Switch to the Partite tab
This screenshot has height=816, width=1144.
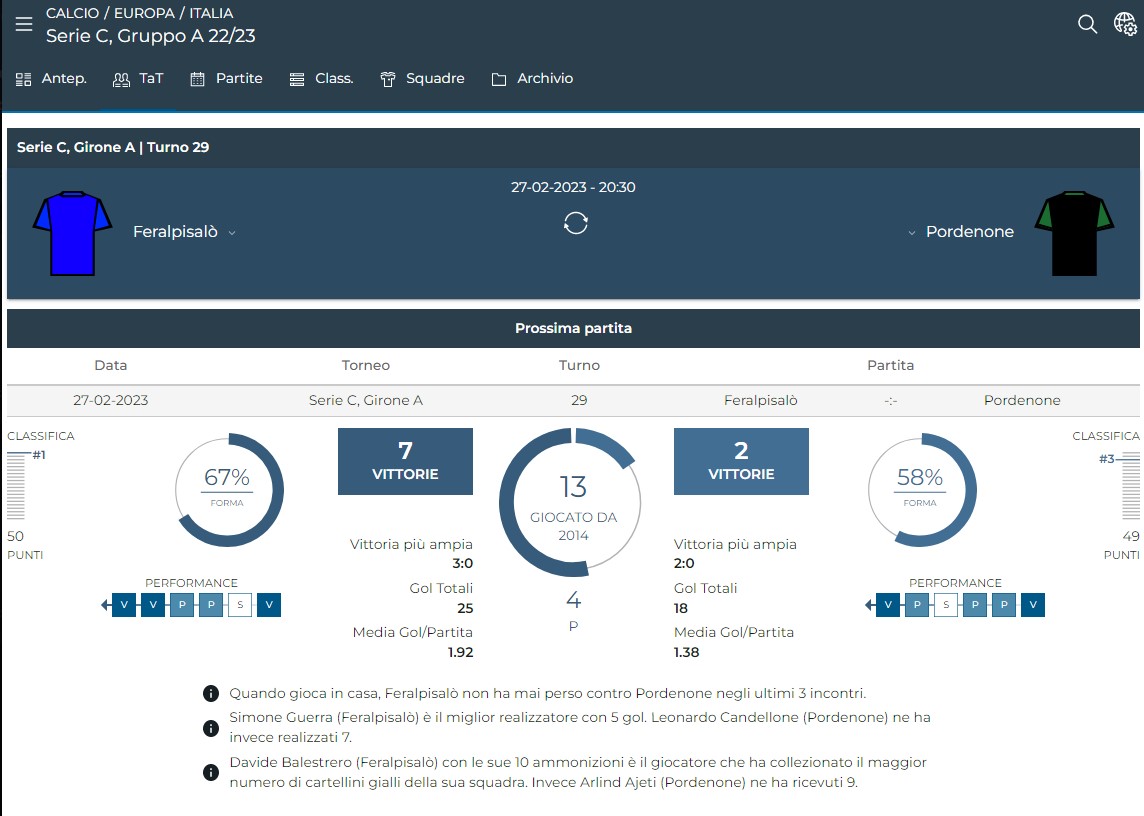[x=227, y=79]
